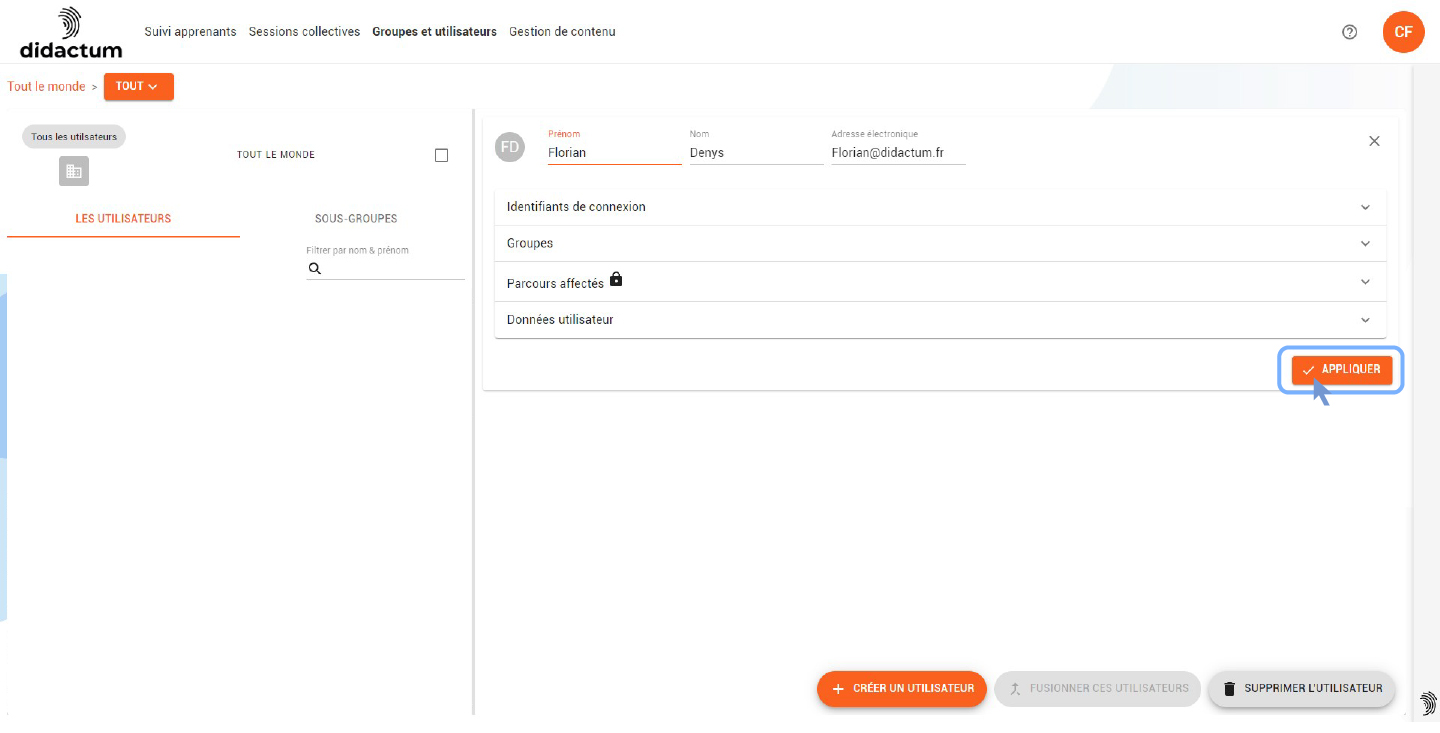
Task: Click Supprimer l'utilisateur button
Action: pos(1302,689)
